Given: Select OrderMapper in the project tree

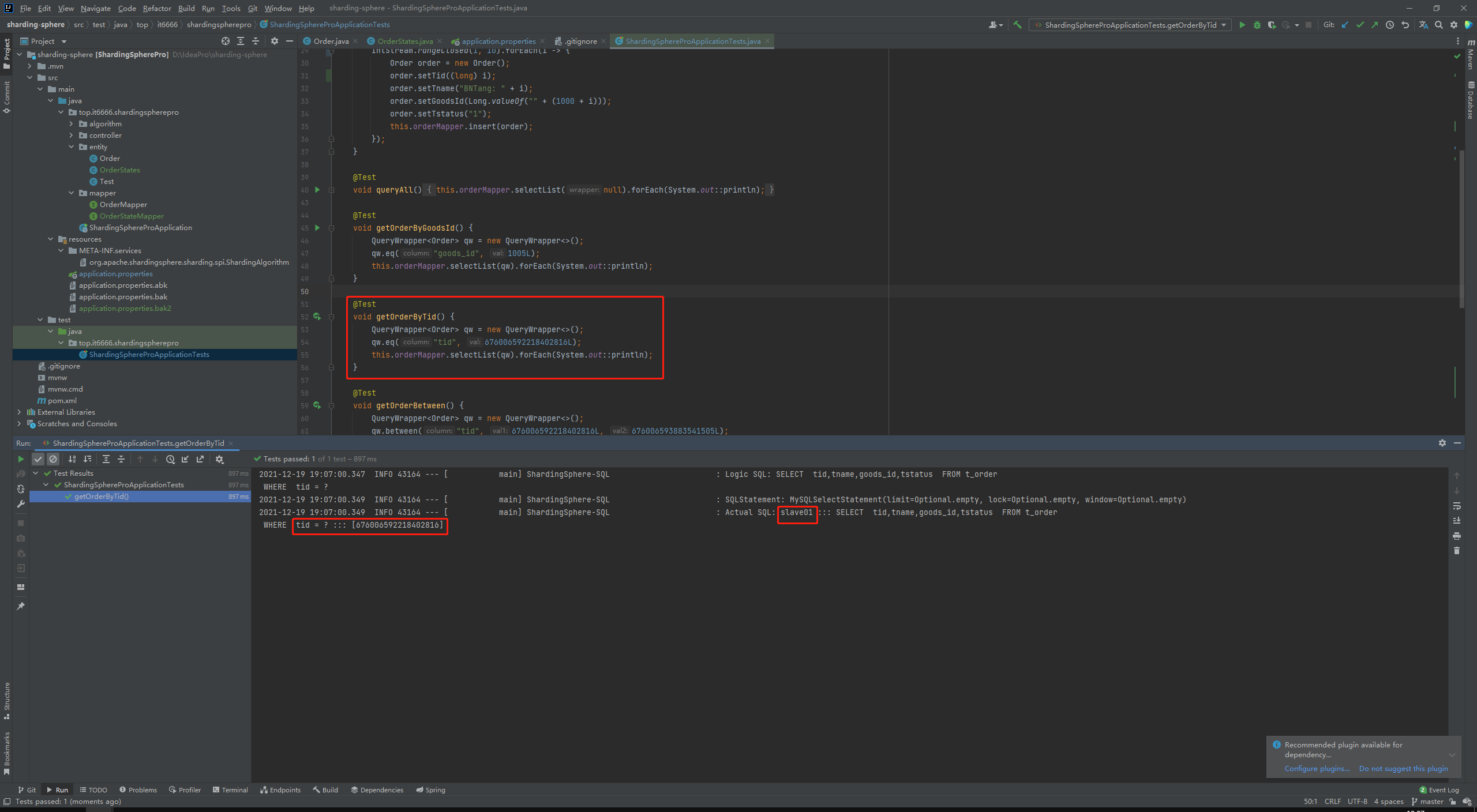Looking at the screenshot, I should click(x=118, y=205).
